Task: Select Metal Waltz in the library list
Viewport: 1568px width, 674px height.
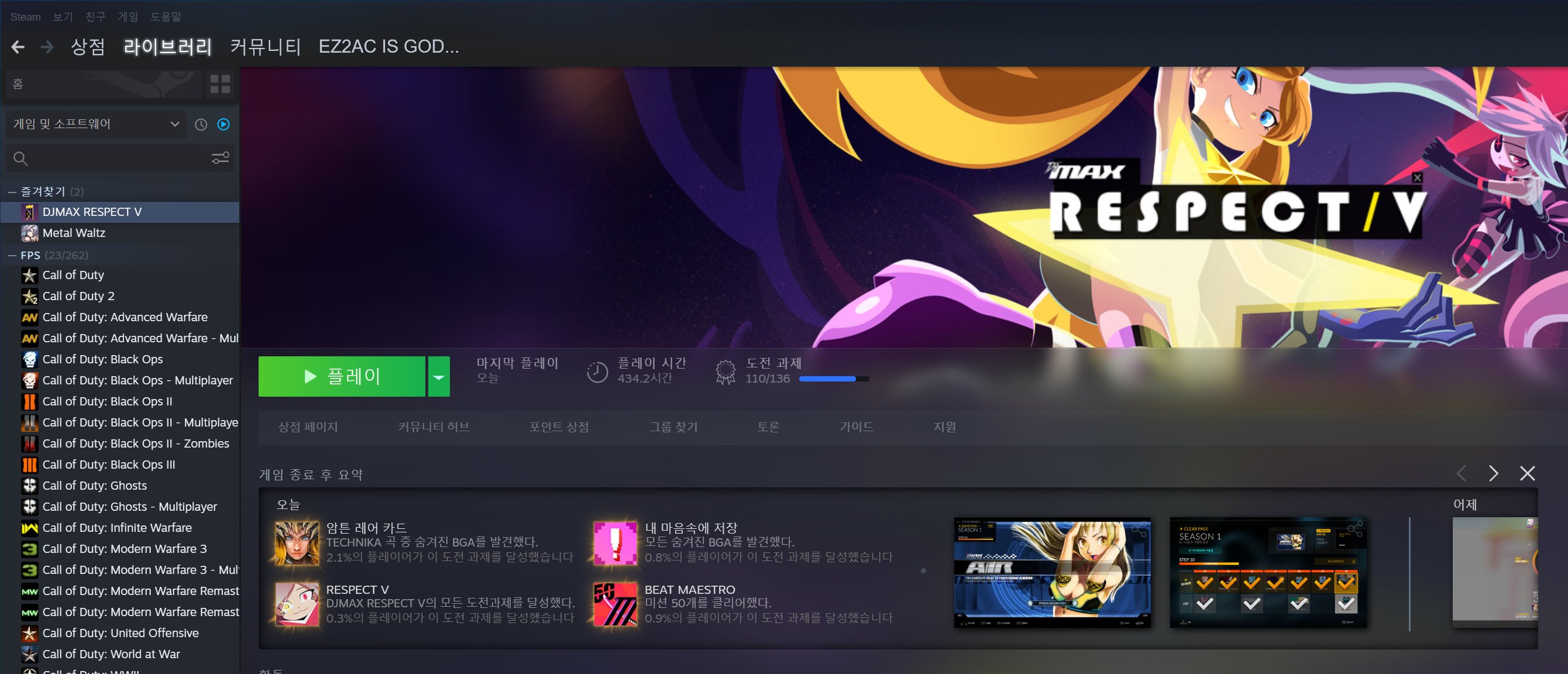Action: click(x=74, y=233)
